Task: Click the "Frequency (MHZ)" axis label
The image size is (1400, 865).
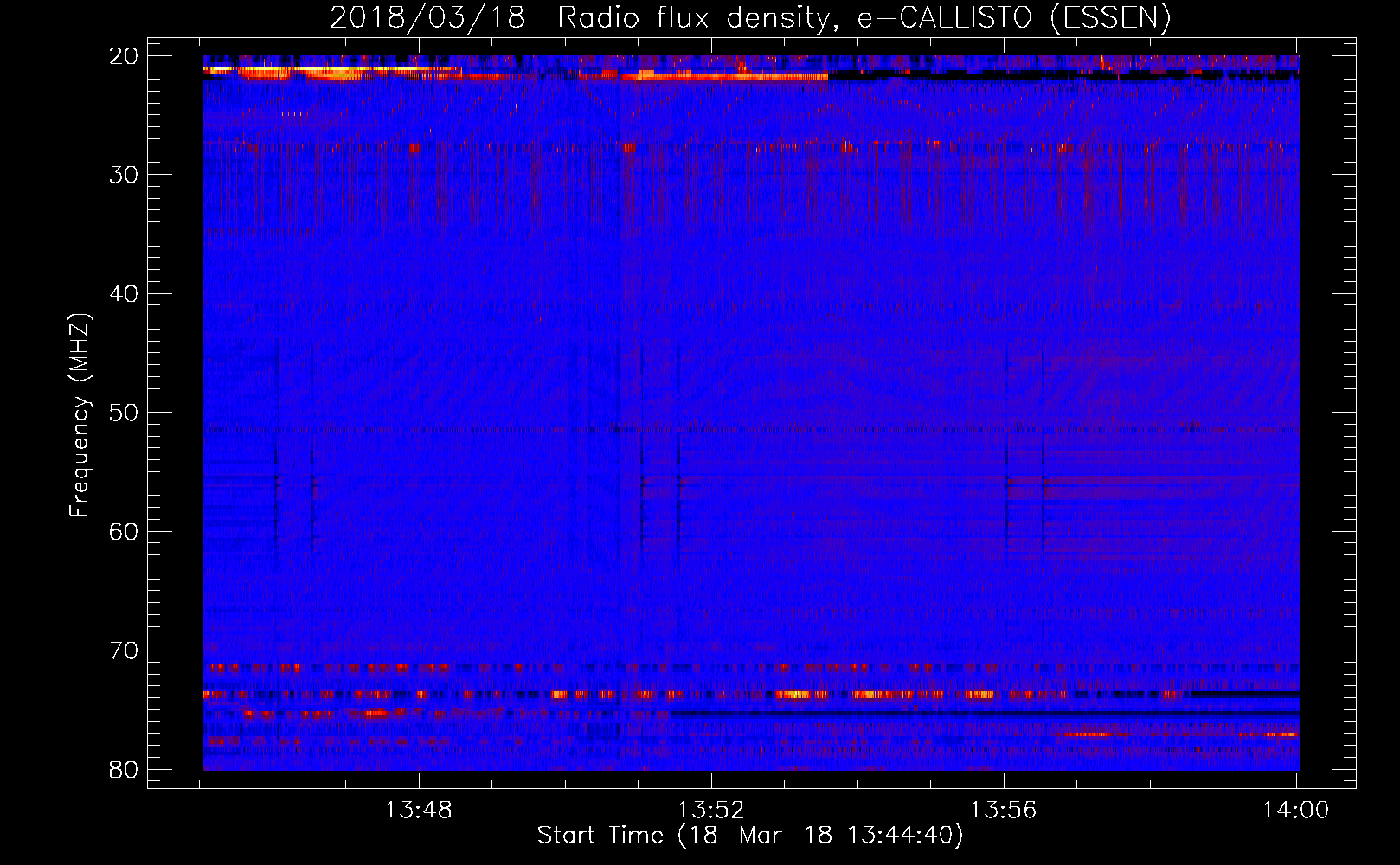Action: click(80, 415)
